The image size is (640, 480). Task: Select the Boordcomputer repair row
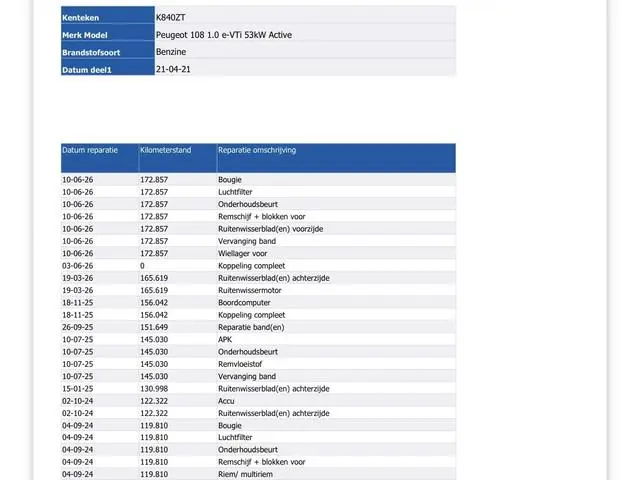coord(258,303)
